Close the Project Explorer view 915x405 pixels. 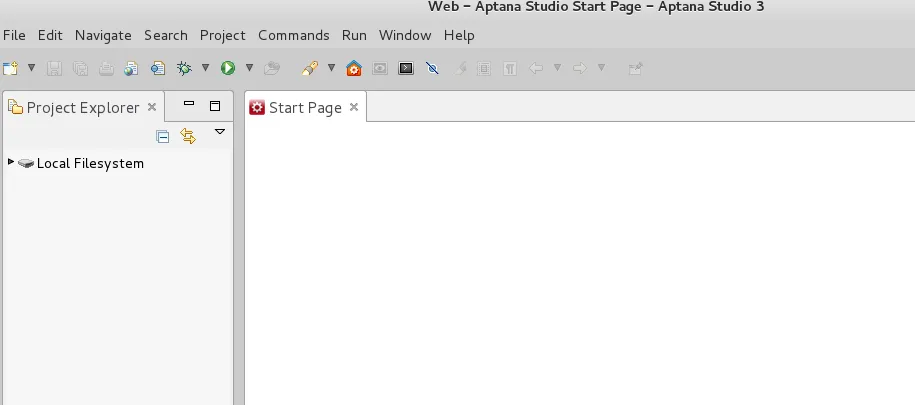point(152,107)
